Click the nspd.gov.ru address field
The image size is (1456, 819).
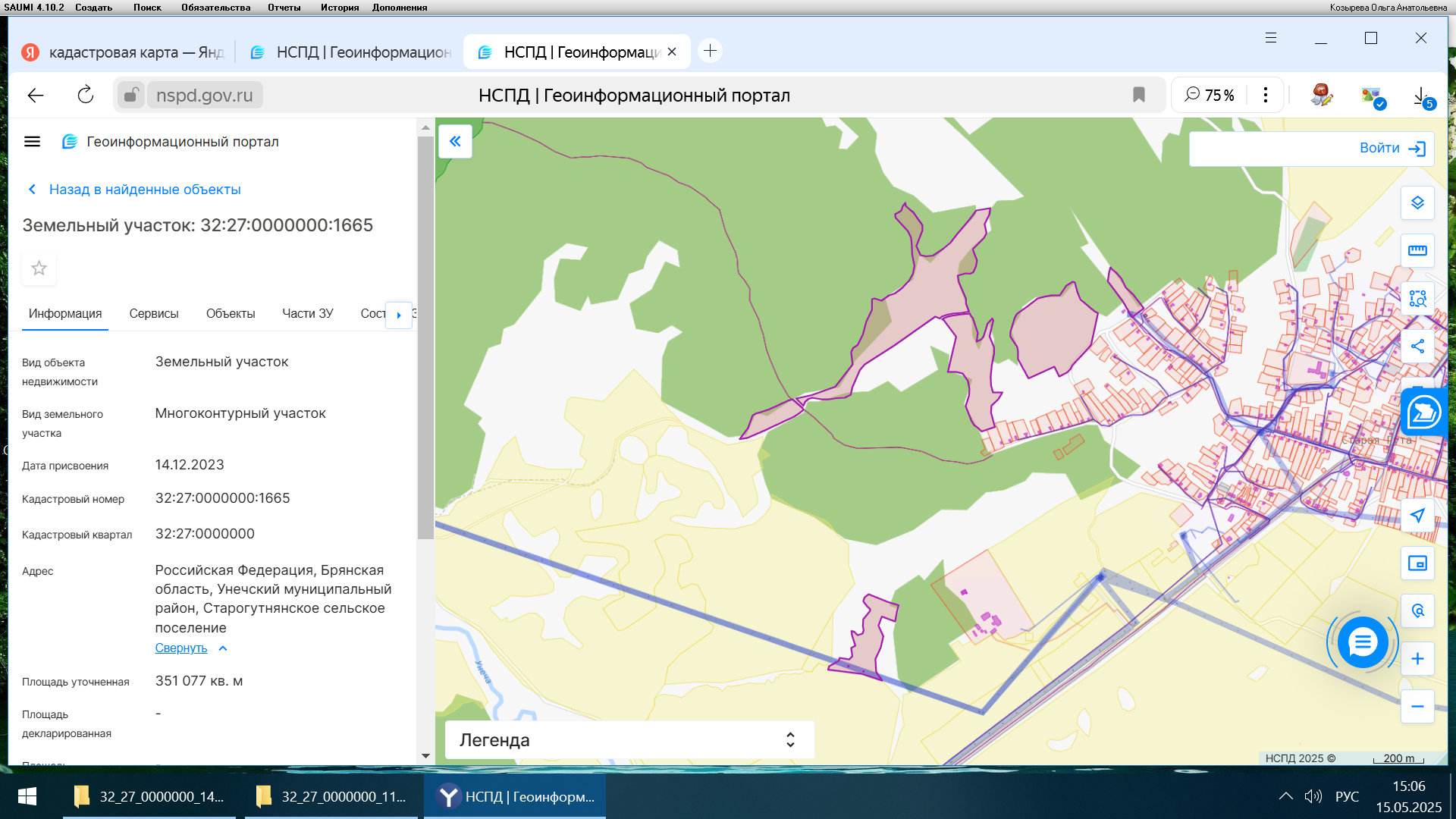[205, 95]
